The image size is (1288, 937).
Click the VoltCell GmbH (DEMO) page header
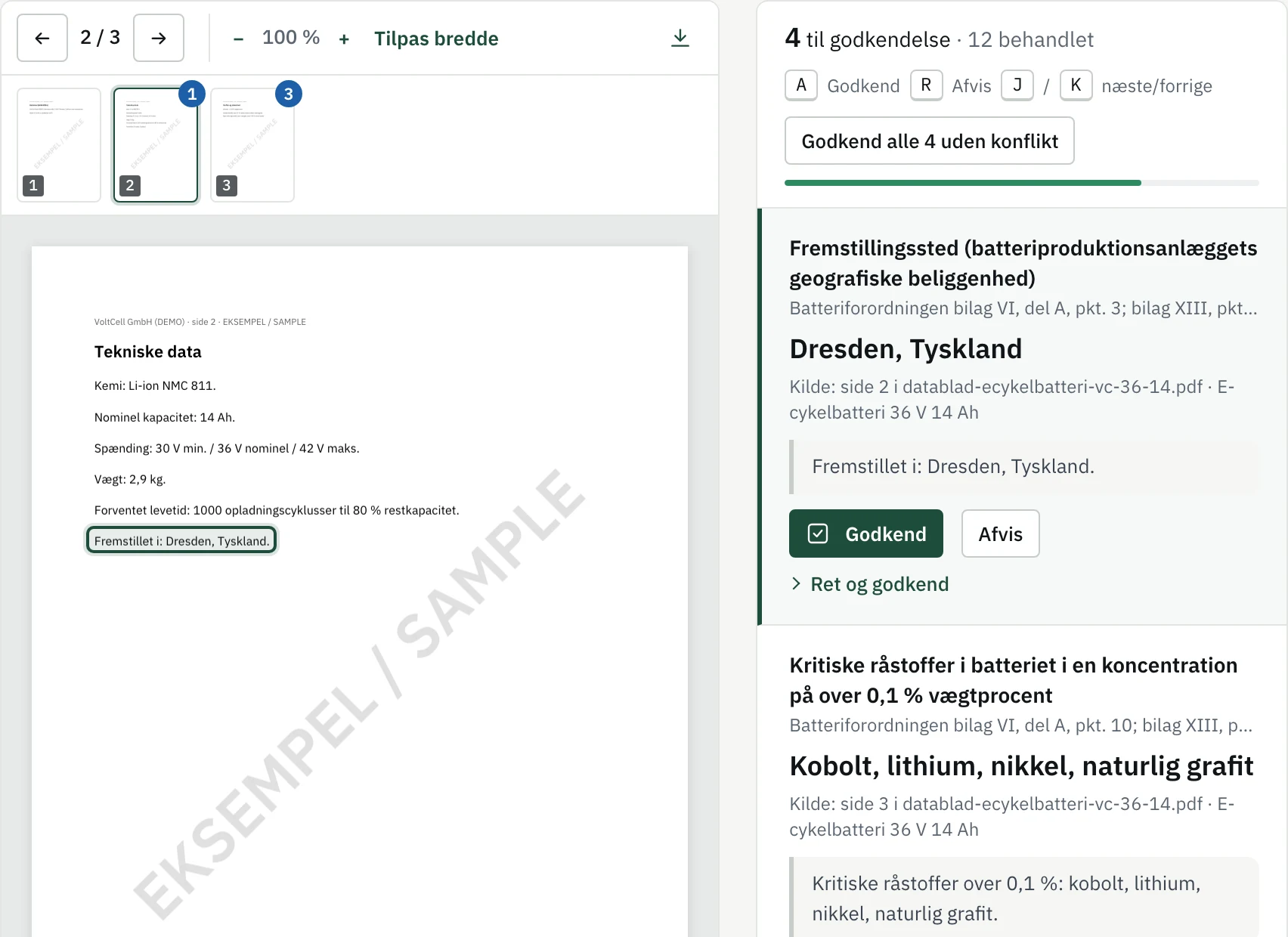pos(200,322)
